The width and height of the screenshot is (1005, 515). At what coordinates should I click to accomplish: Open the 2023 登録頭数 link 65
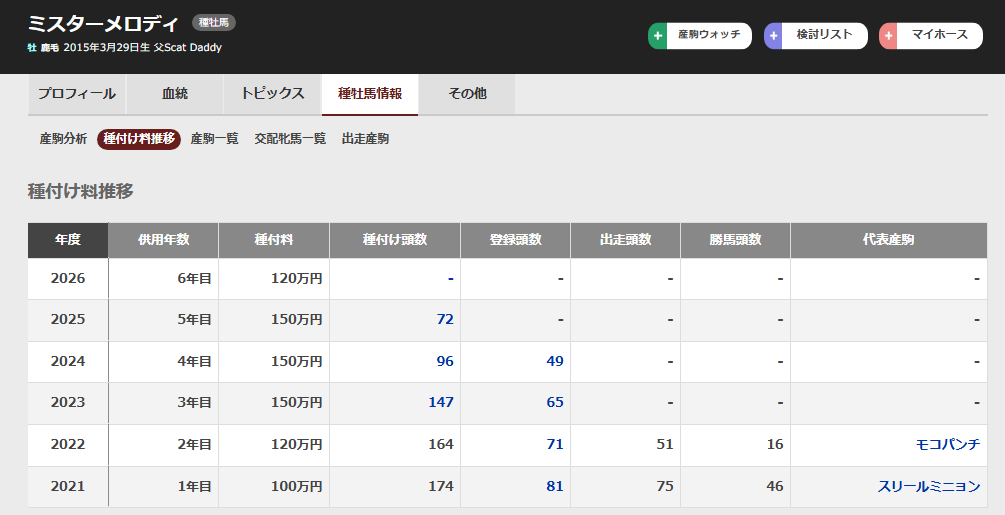point(555,402)
